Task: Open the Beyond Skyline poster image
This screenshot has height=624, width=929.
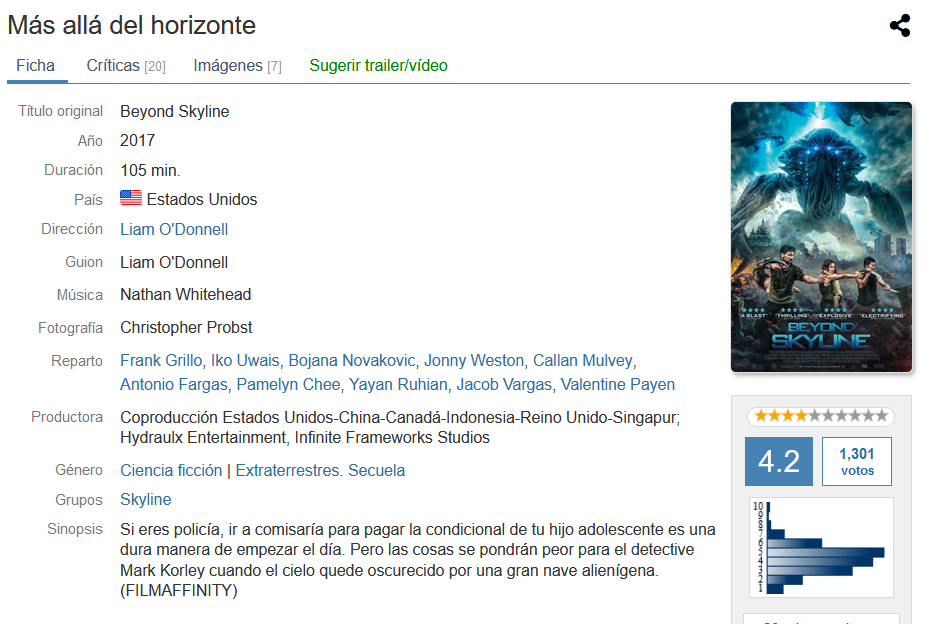Action: pos(821,237)
